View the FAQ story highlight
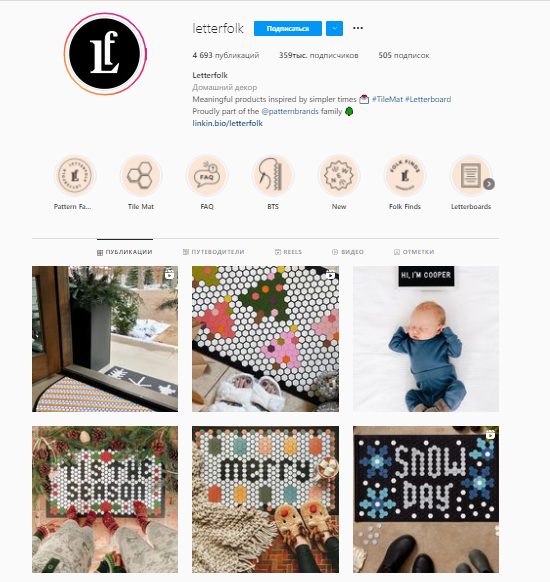The width and height of the screenshot is (550, 582). point(207,176)
